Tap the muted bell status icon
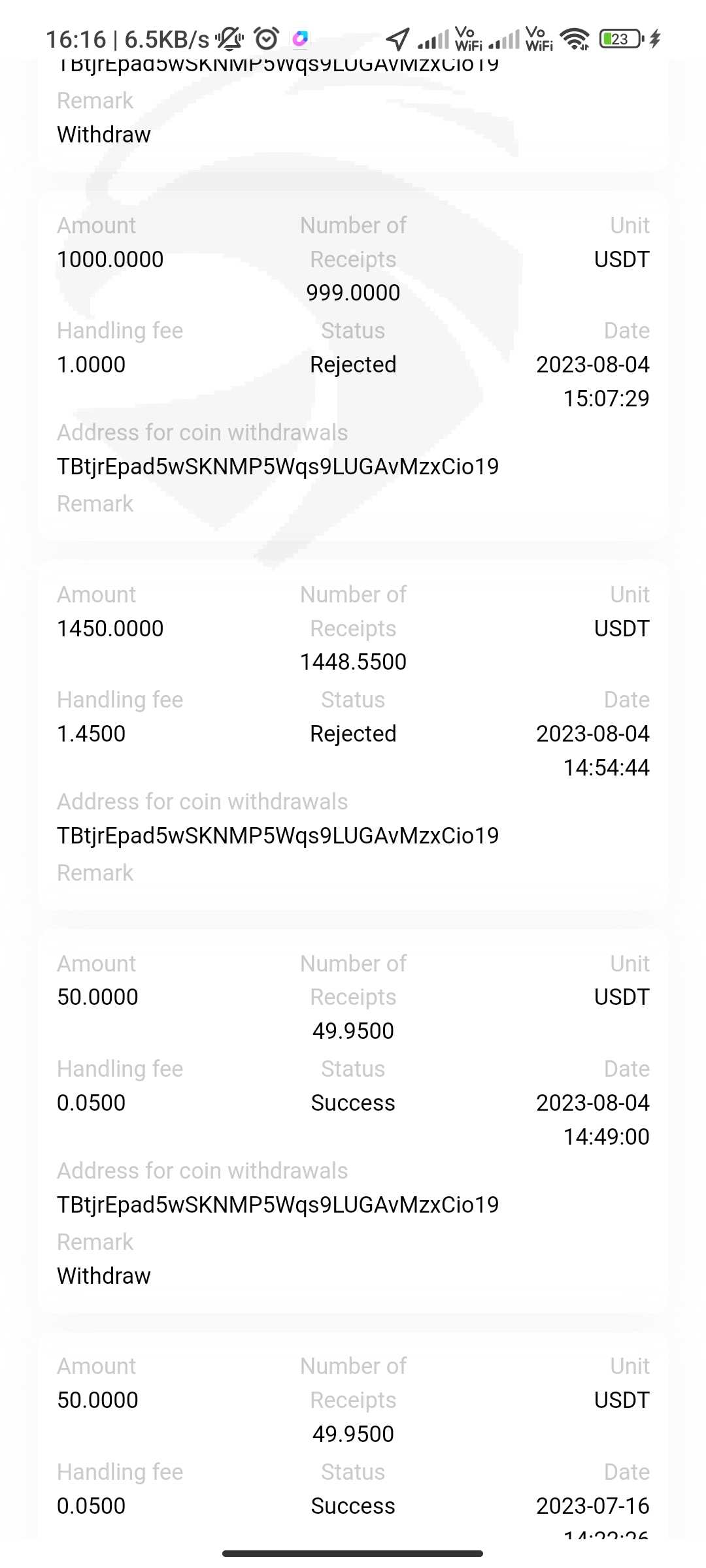 tap(230, 39)
